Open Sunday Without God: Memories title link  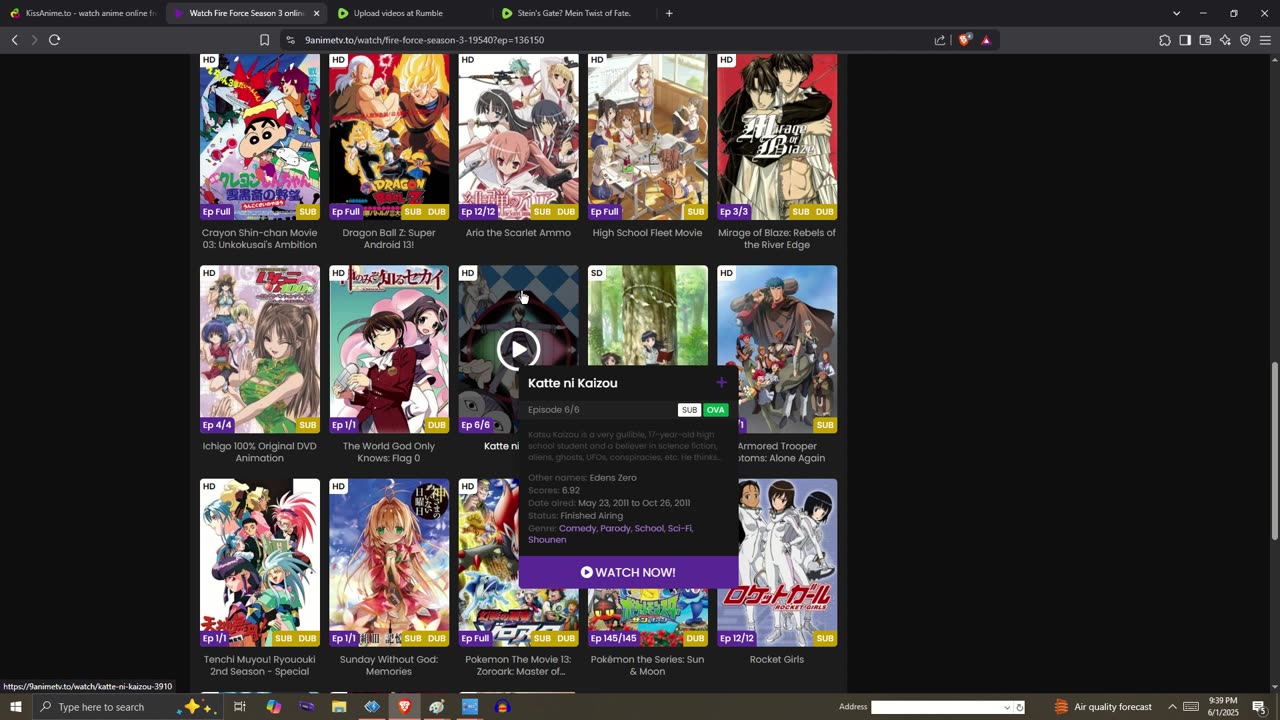click(389, 665)
